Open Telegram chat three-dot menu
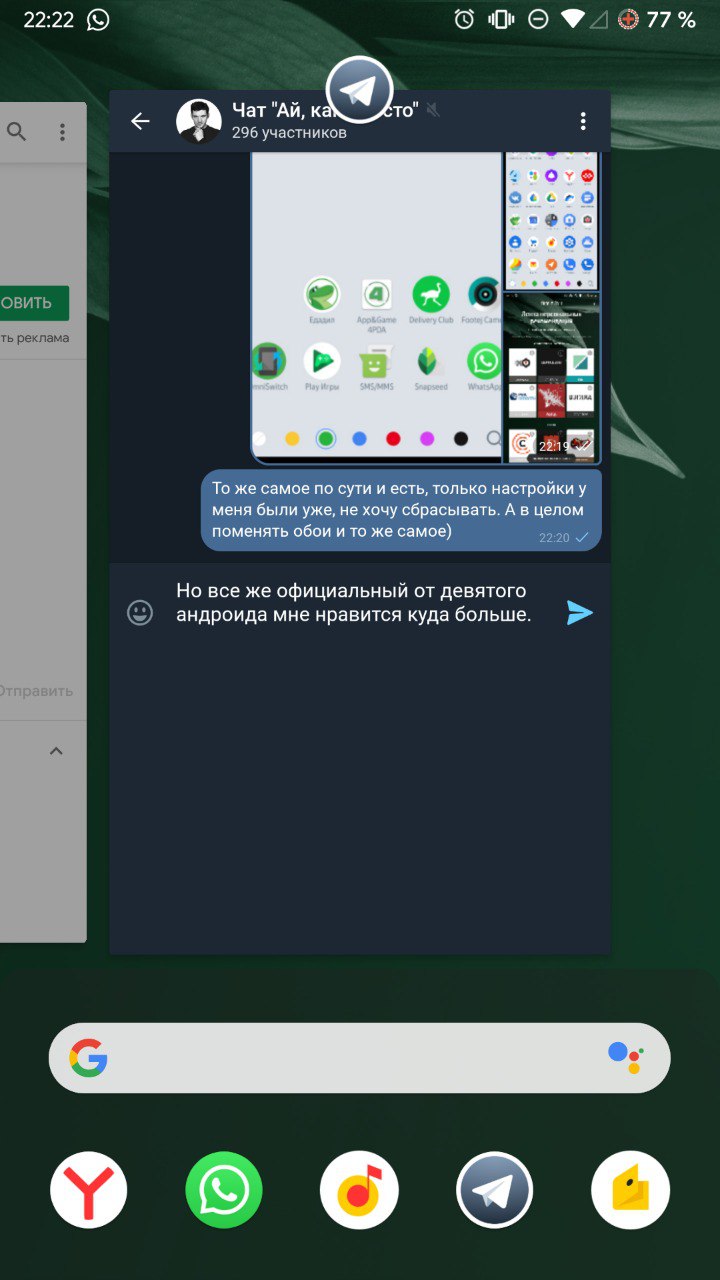 point(583,121)
